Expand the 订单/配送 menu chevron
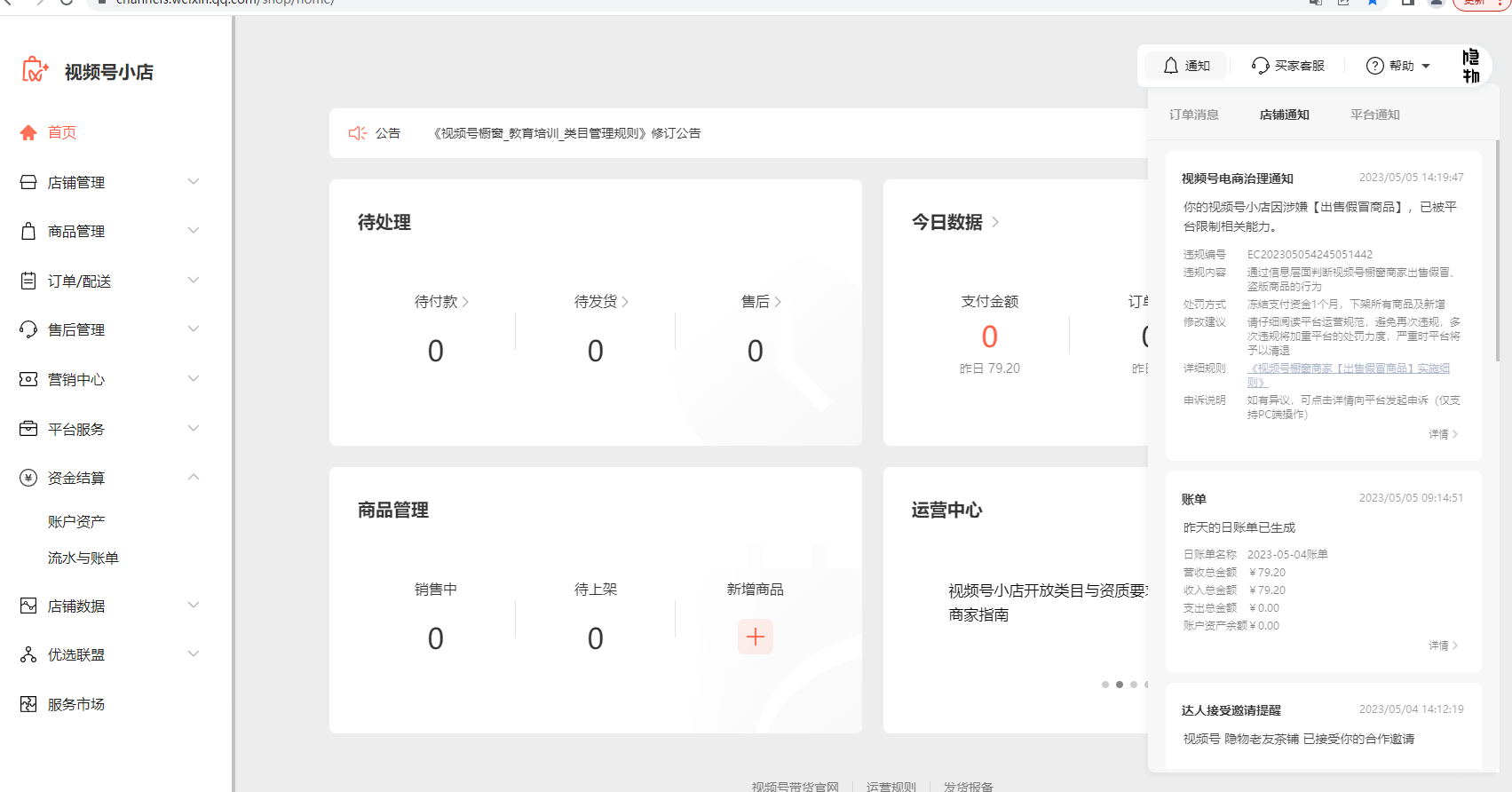1512x792 pixels. pos(194,280)
